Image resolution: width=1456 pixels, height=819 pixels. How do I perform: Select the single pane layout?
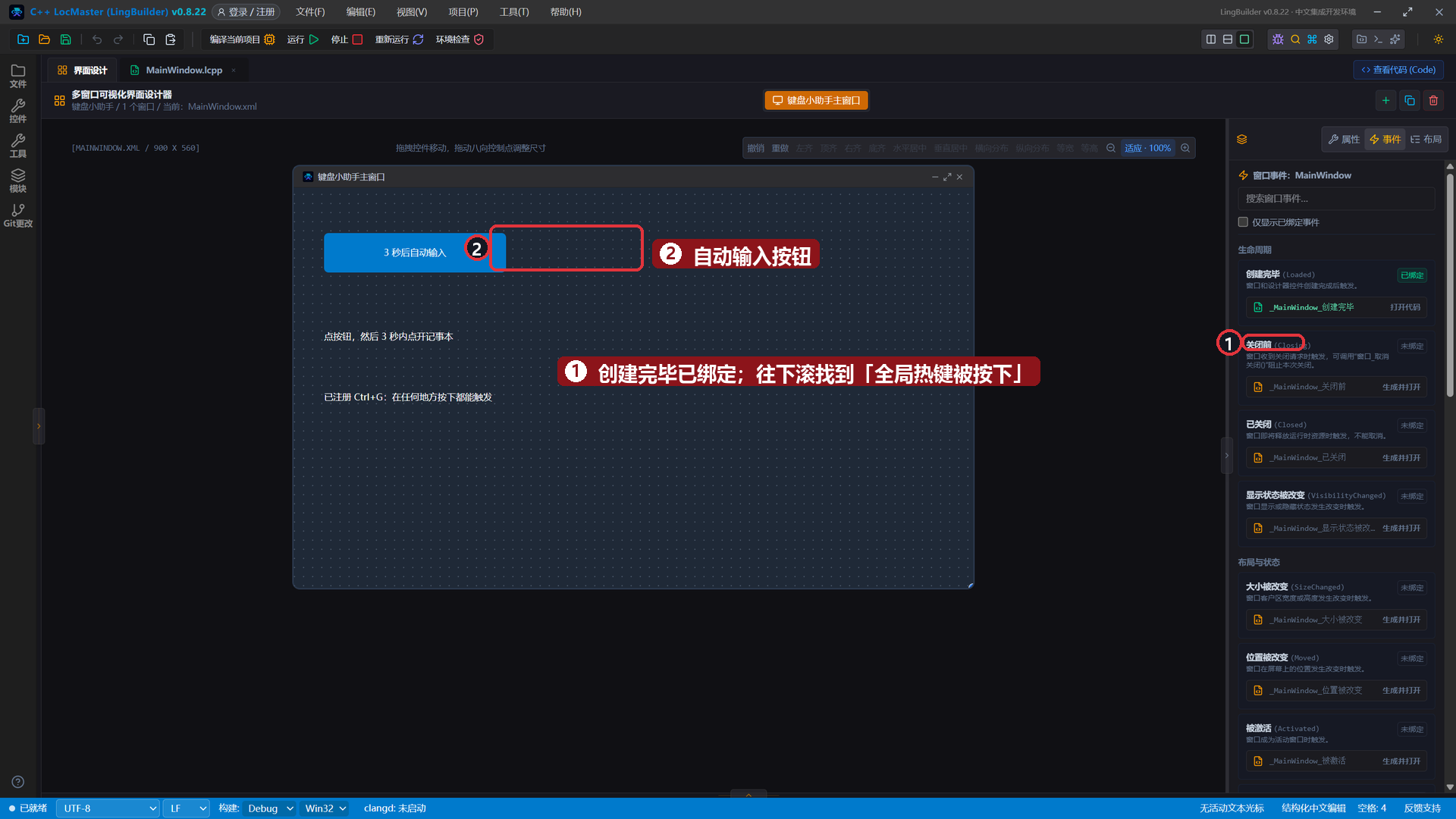pos(1244,39)
